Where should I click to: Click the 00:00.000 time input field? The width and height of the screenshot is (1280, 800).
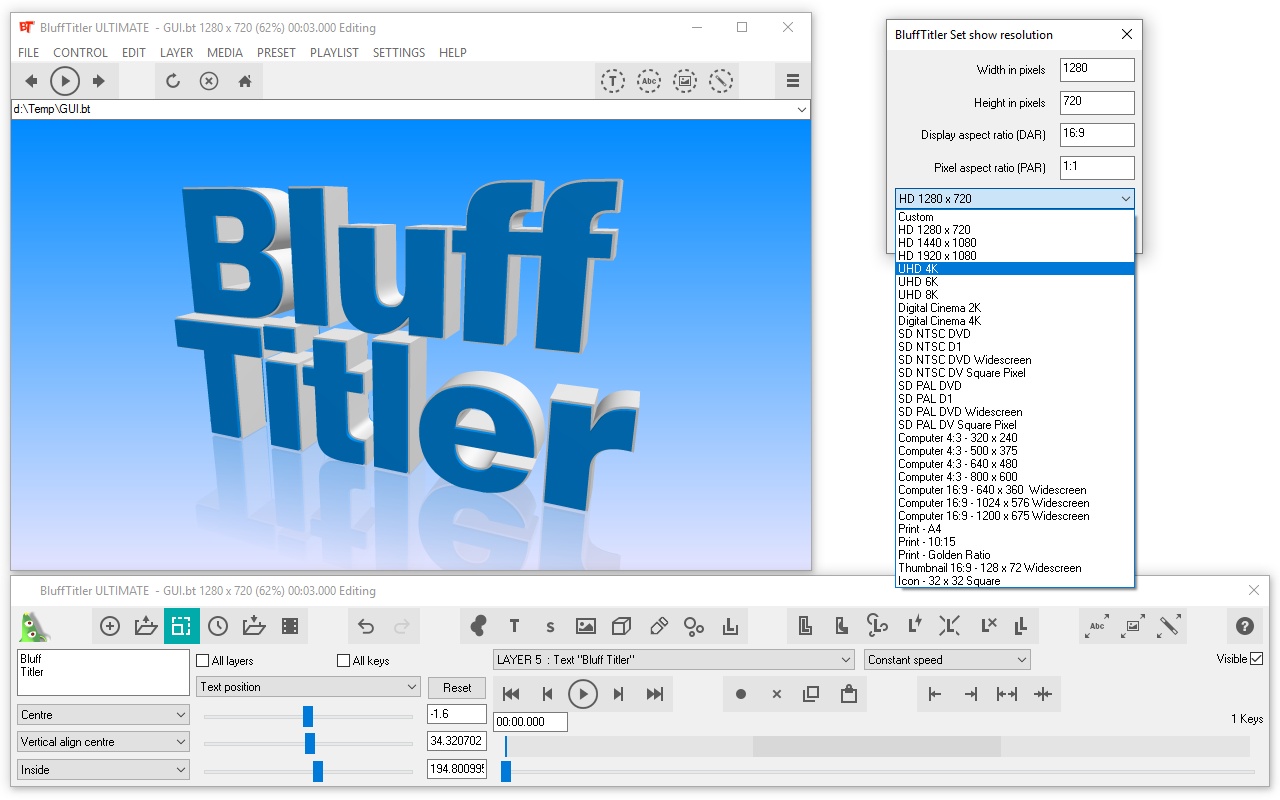point(530,721)
